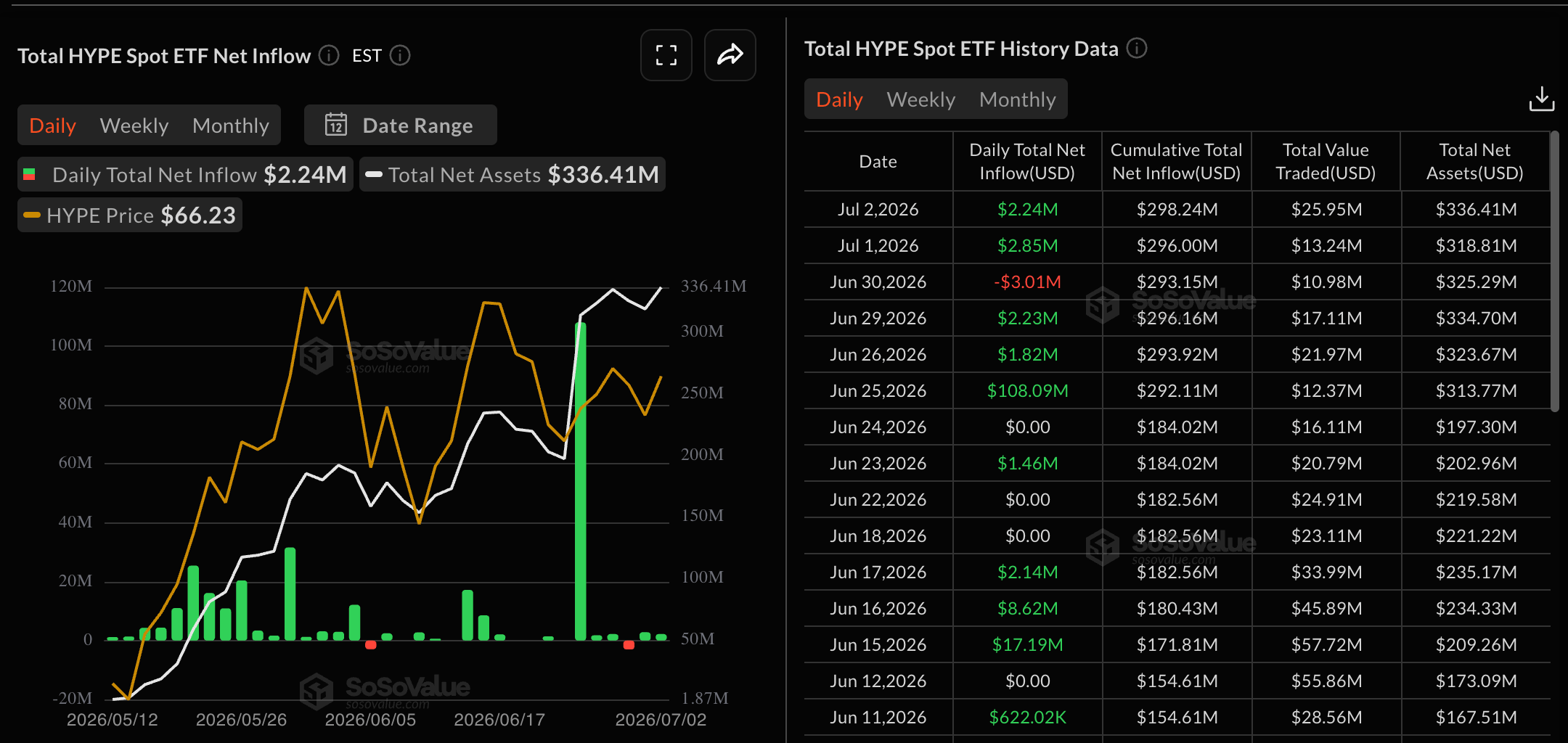
Task: Click $318.81M total net assets cell
Action: pyautogui.click(x=1476, y=246)
